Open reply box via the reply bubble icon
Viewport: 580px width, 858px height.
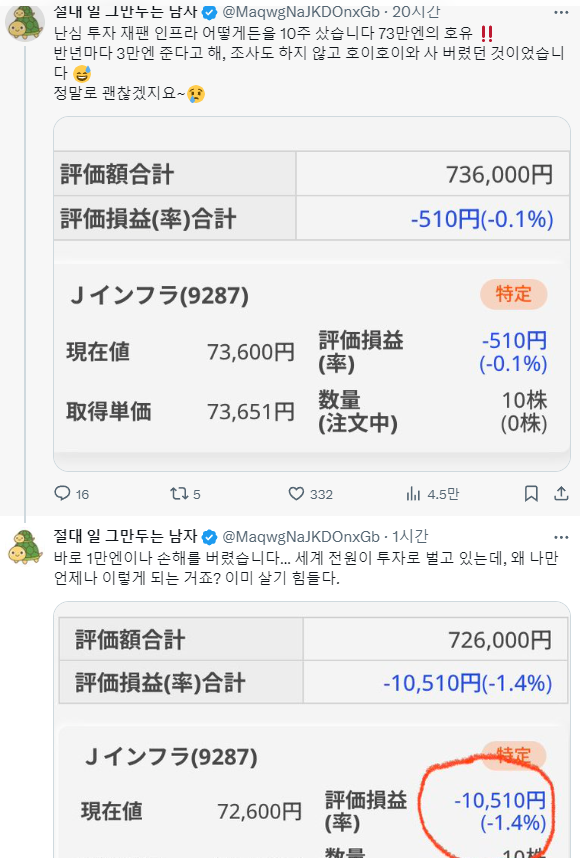tap(62, 494)
